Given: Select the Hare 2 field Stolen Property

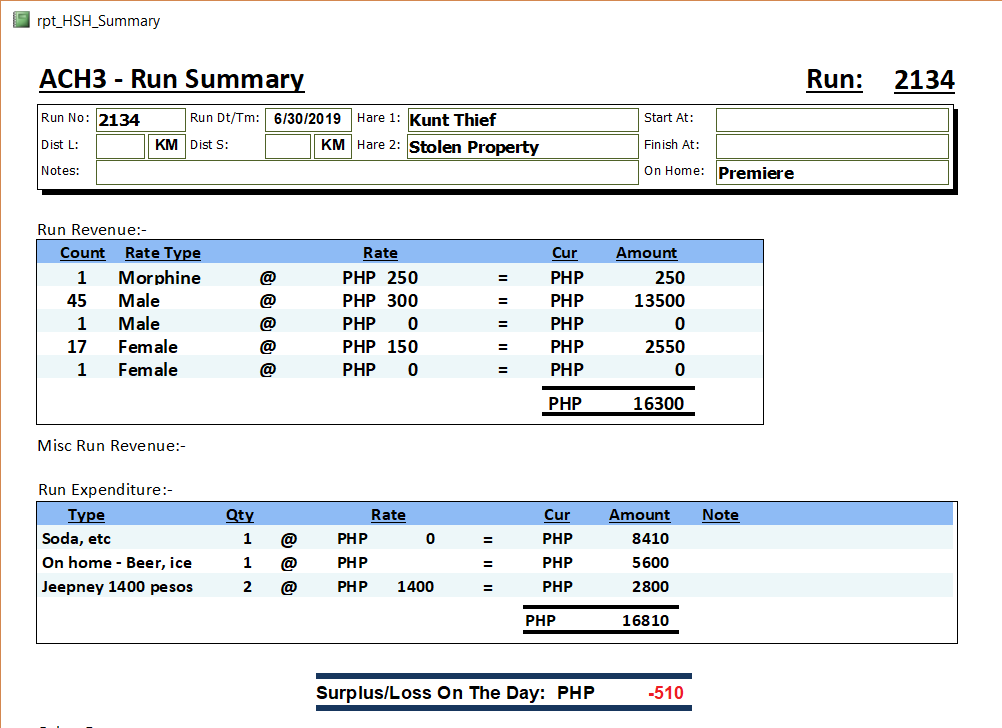Looking at the screenshot, I should [521, 147].
